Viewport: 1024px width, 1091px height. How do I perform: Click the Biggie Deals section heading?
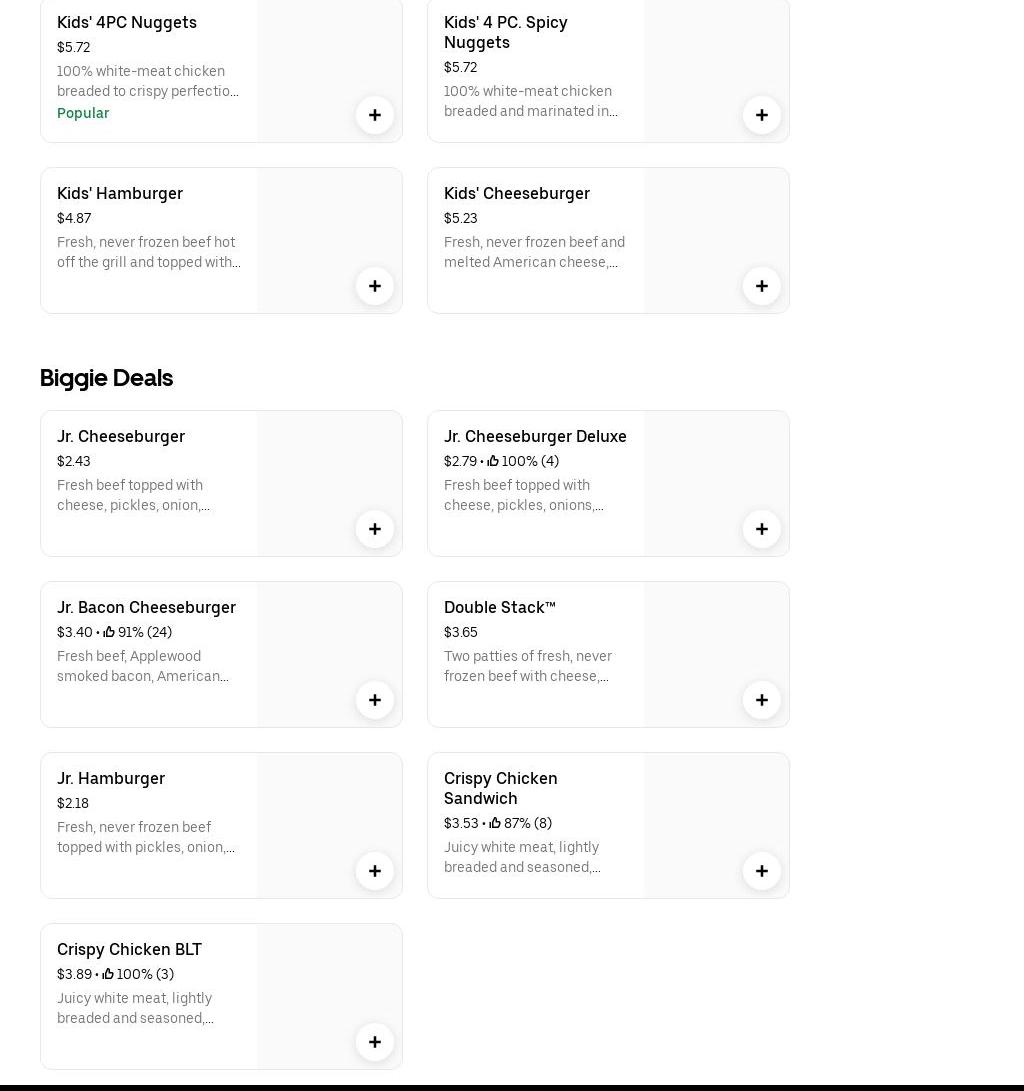(x=106, y=378)
